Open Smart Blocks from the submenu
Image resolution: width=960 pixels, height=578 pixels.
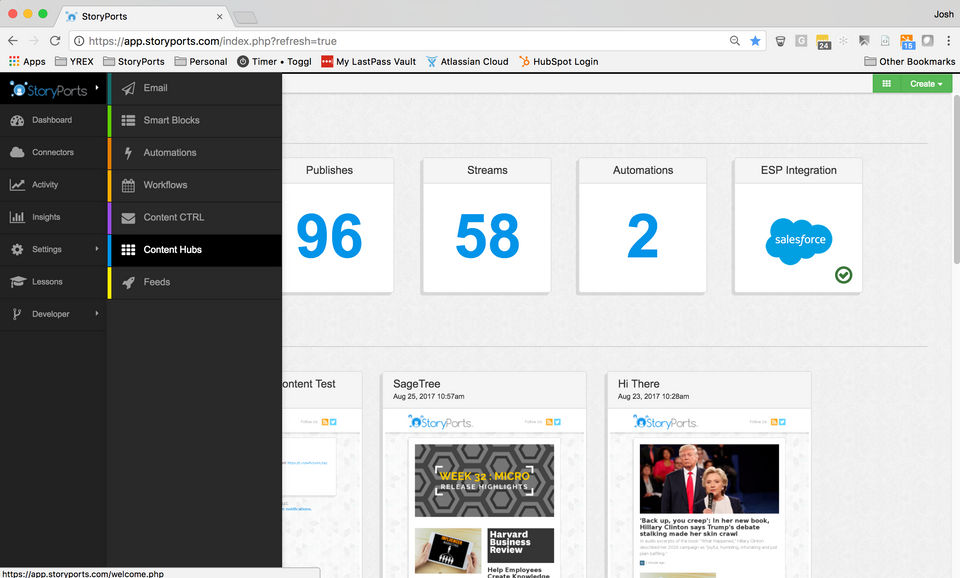(195, 121)
